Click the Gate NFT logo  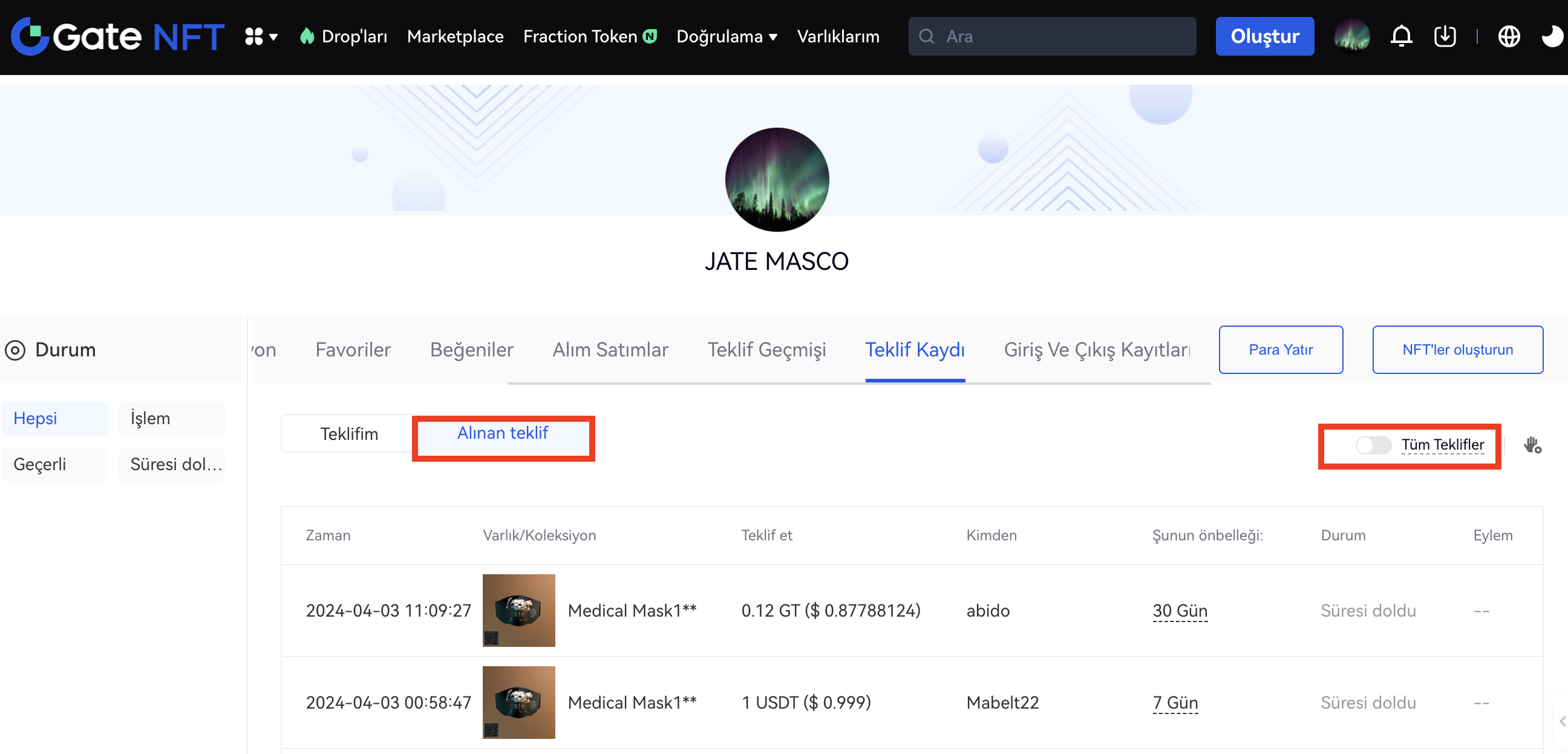pyautogui.click(x=117, y=36)
